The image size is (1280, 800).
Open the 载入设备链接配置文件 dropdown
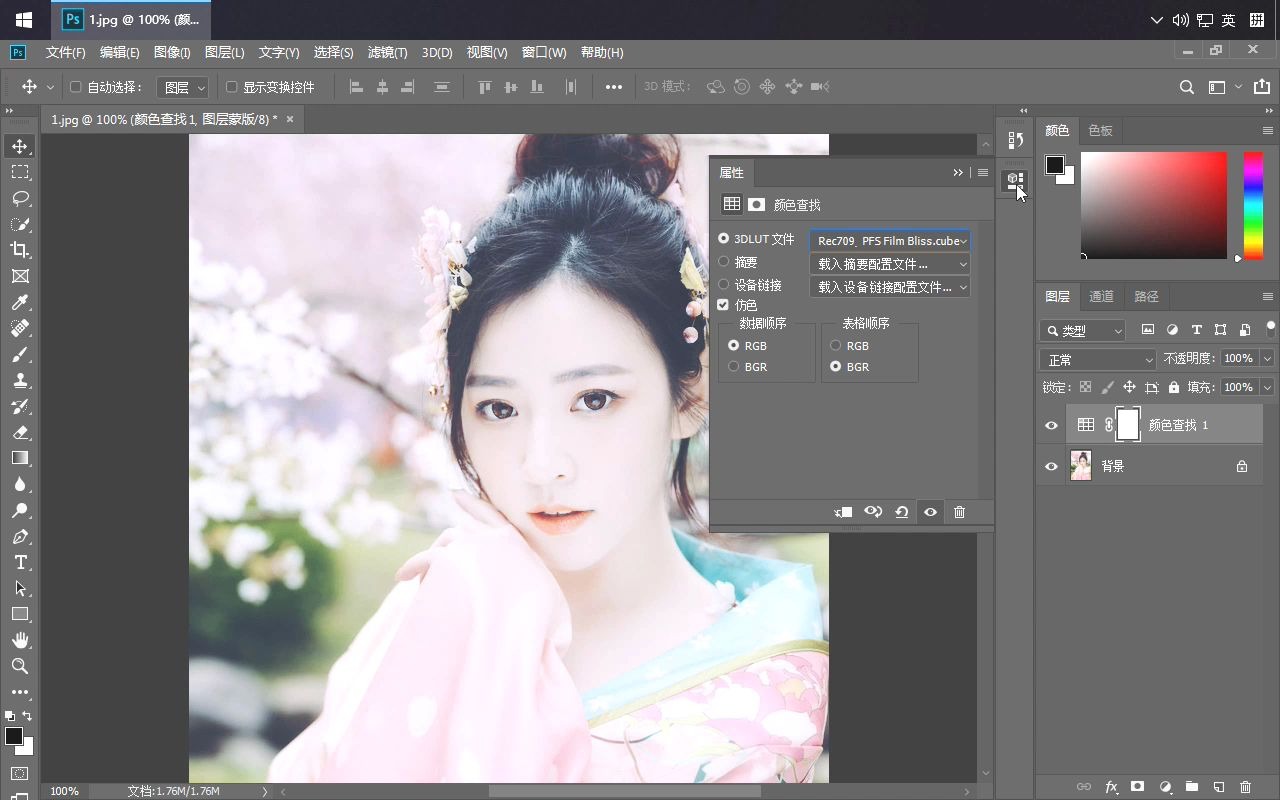890,287
